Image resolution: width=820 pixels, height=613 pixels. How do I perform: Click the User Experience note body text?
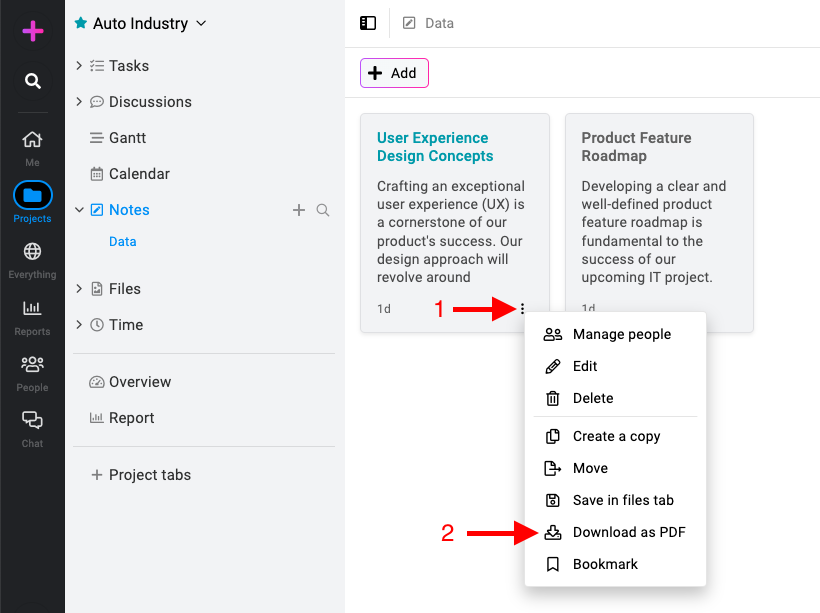pos(450,232)
